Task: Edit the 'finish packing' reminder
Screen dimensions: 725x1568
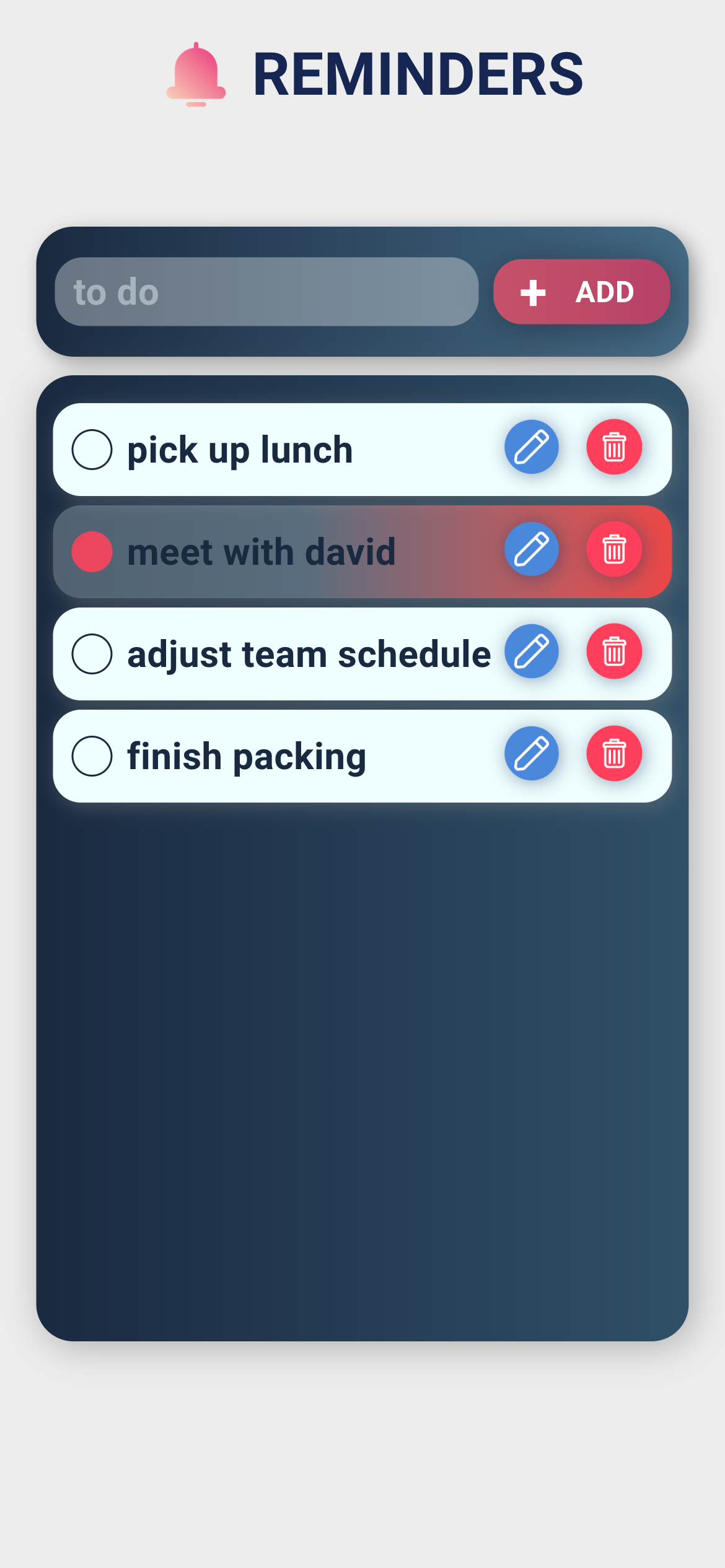Action: 532,754
